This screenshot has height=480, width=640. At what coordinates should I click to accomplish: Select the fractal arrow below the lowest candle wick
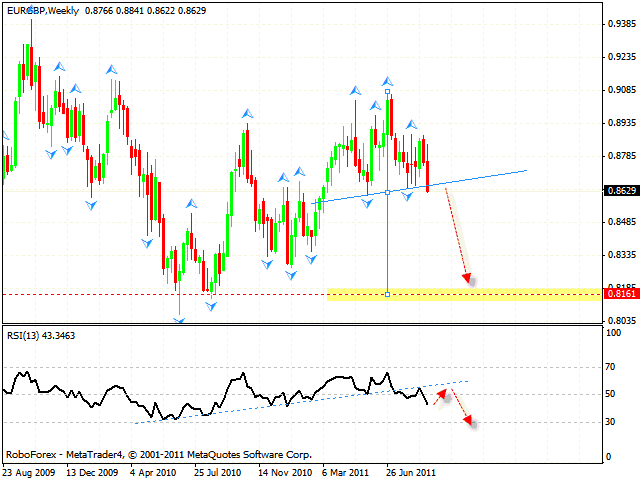(x=179, y=320)
